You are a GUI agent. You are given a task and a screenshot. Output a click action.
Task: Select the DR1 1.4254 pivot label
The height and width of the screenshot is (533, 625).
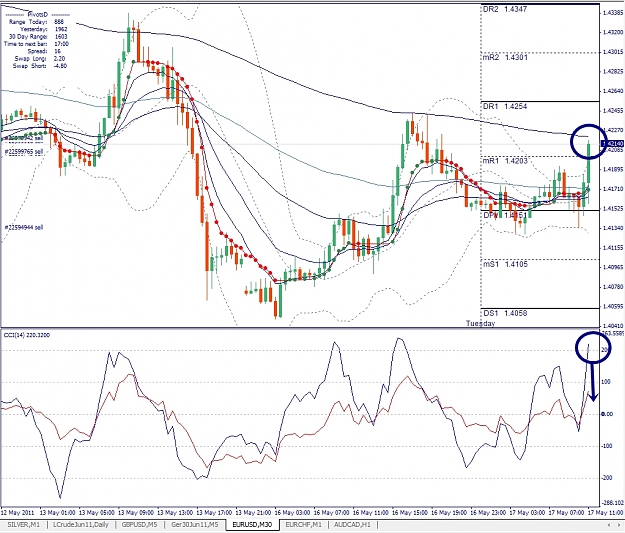[505, 106]
